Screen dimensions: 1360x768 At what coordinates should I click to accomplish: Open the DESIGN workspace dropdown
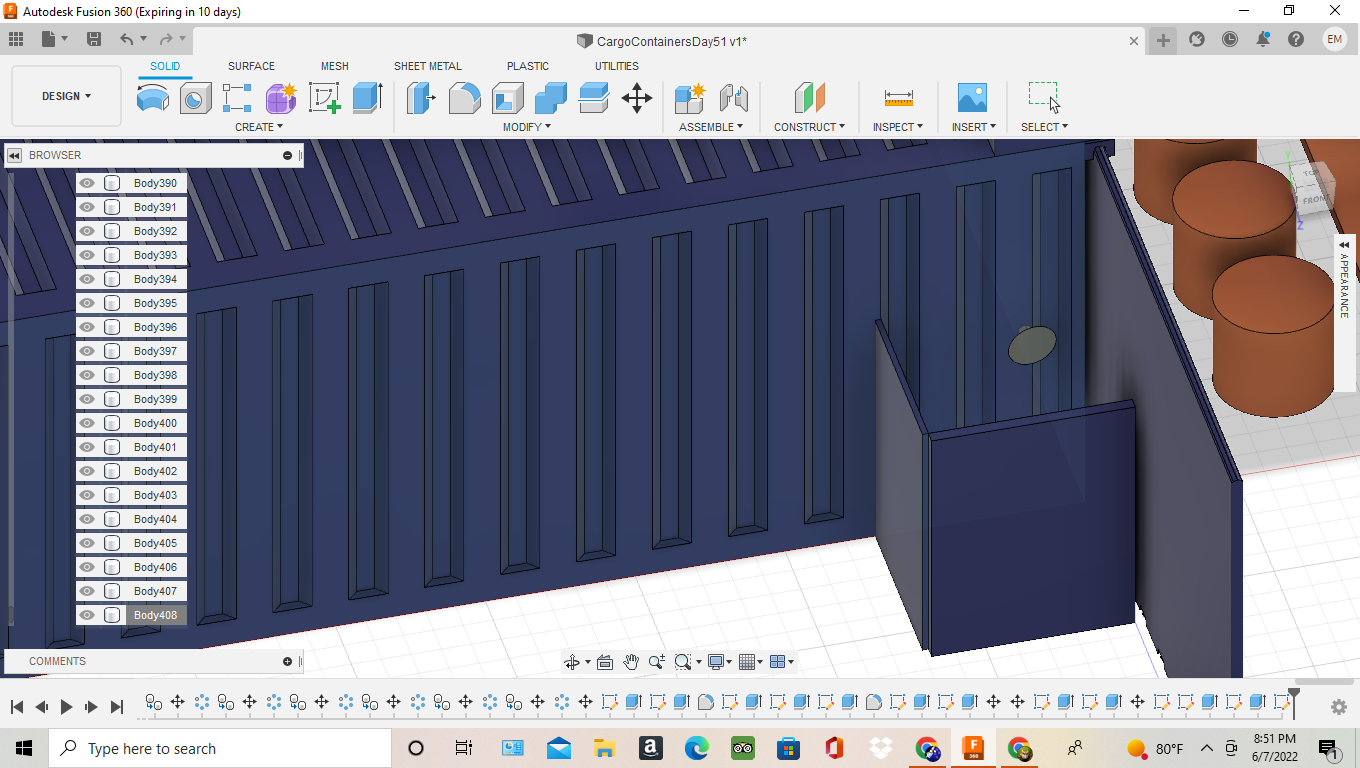(x=66, y=96)
